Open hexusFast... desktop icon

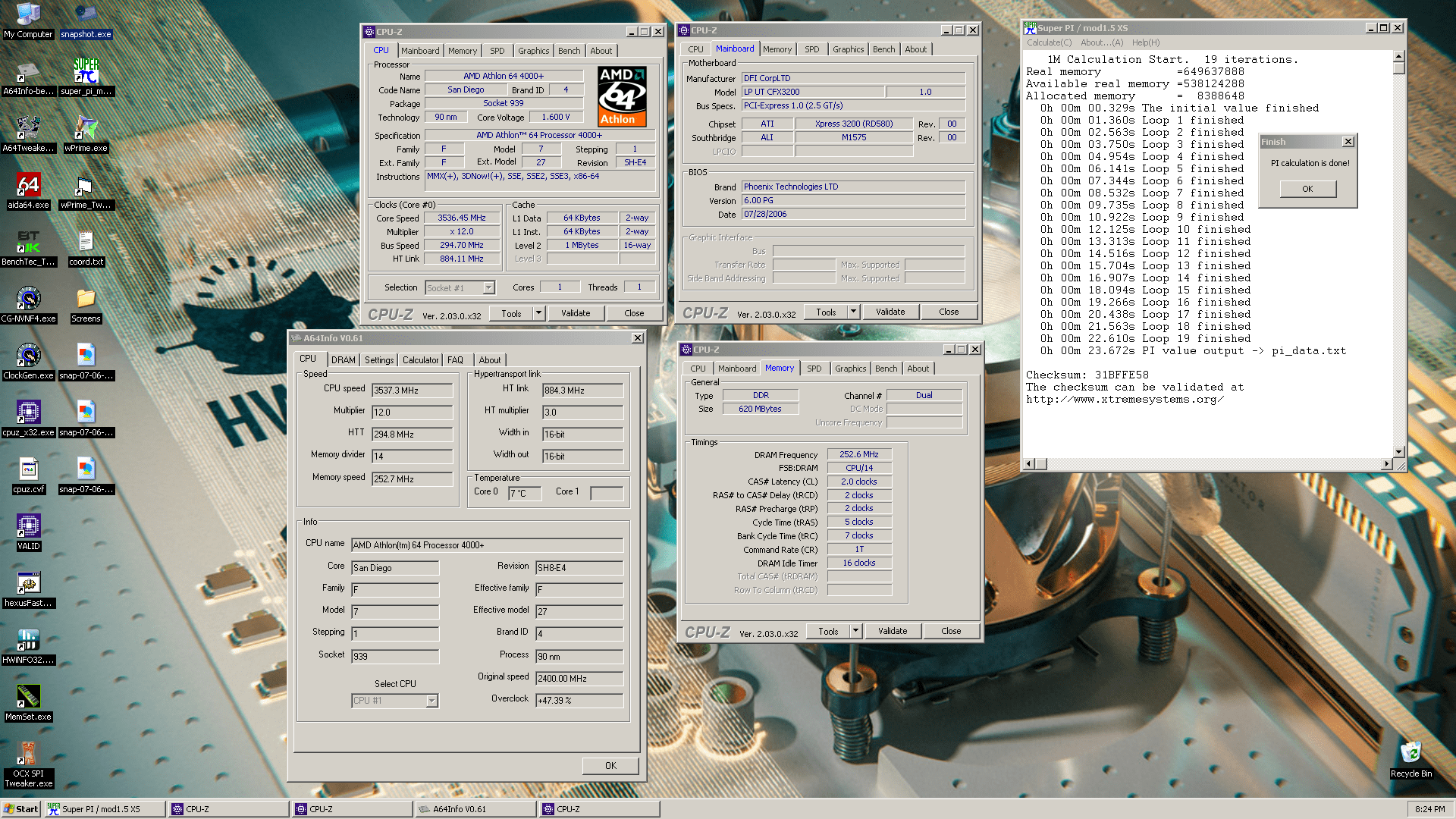(28, 589)
